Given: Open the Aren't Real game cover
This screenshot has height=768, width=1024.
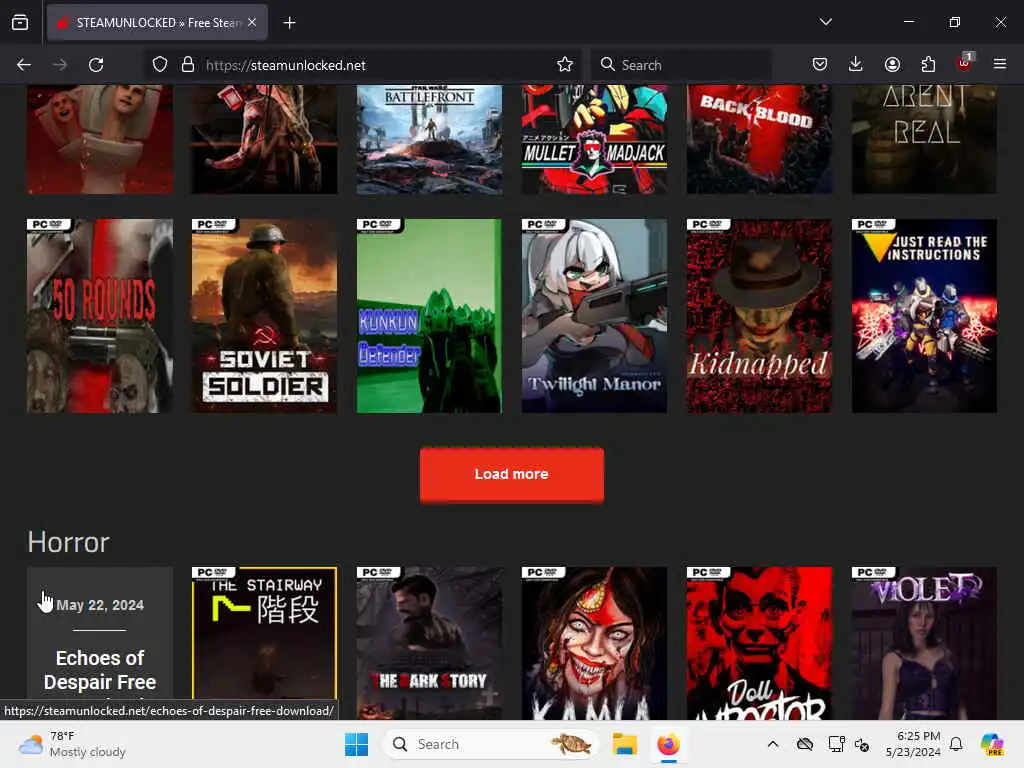Looking at the screenshot, I should click(x=924, y=139).
